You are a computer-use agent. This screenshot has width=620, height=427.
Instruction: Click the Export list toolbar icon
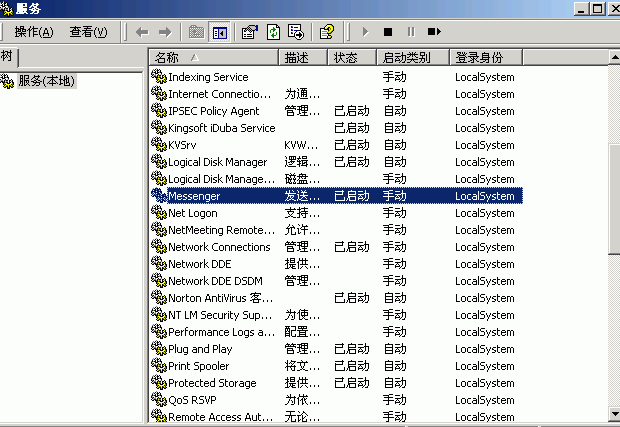click(x=296, y=32)
